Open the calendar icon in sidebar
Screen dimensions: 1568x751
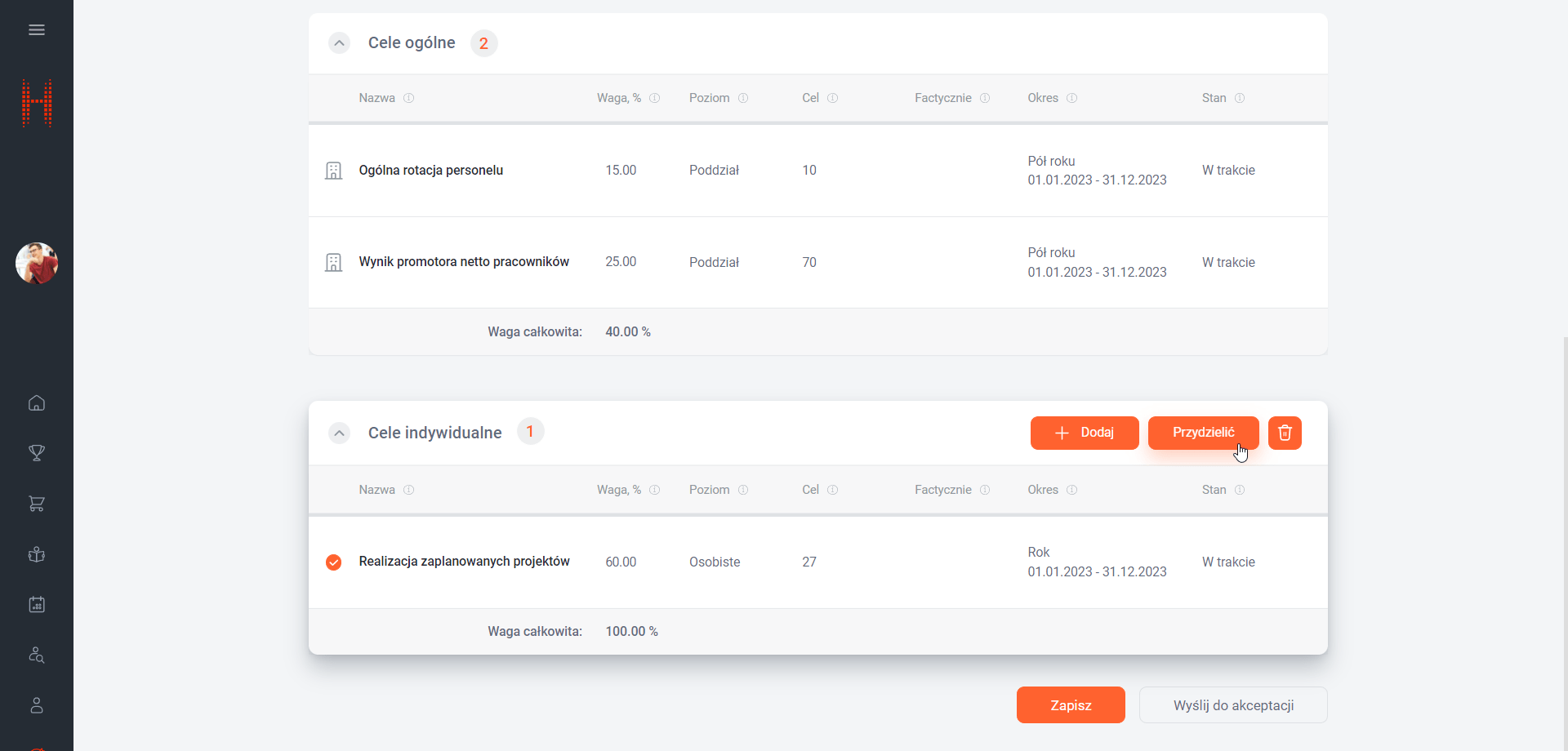tap(37, 605)
